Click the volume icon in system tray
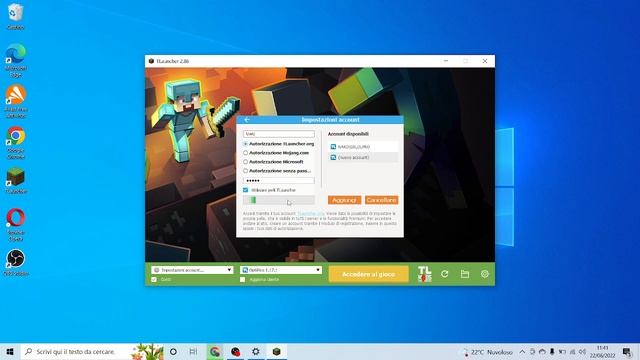 click(582, 351)
